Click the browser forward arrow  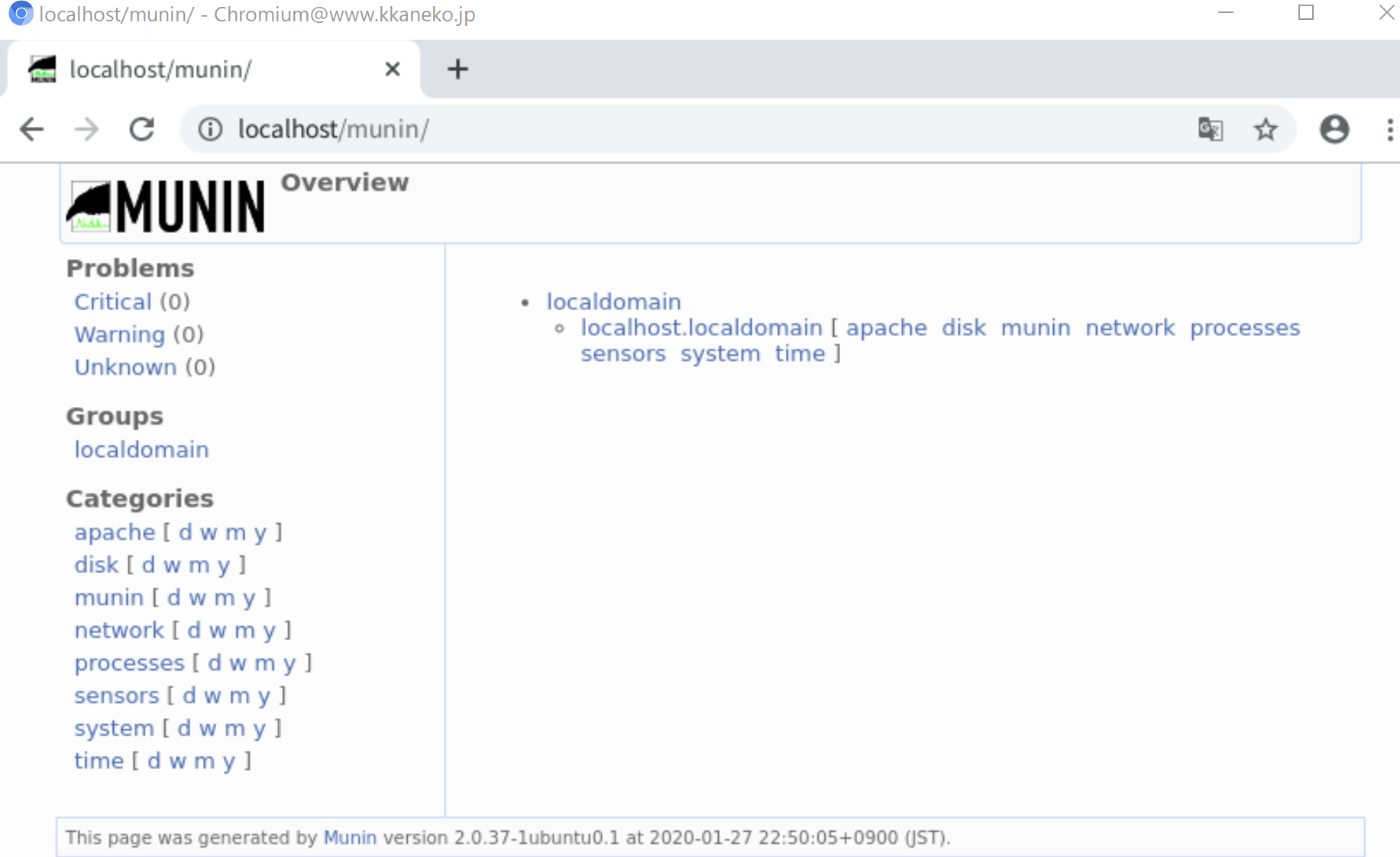click(87, 129)
